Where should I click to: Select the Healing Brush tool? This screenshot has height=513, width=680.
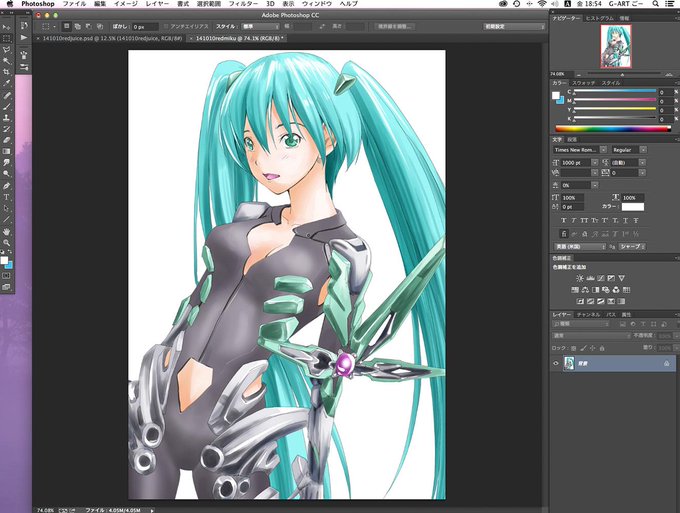click(7, 95)
